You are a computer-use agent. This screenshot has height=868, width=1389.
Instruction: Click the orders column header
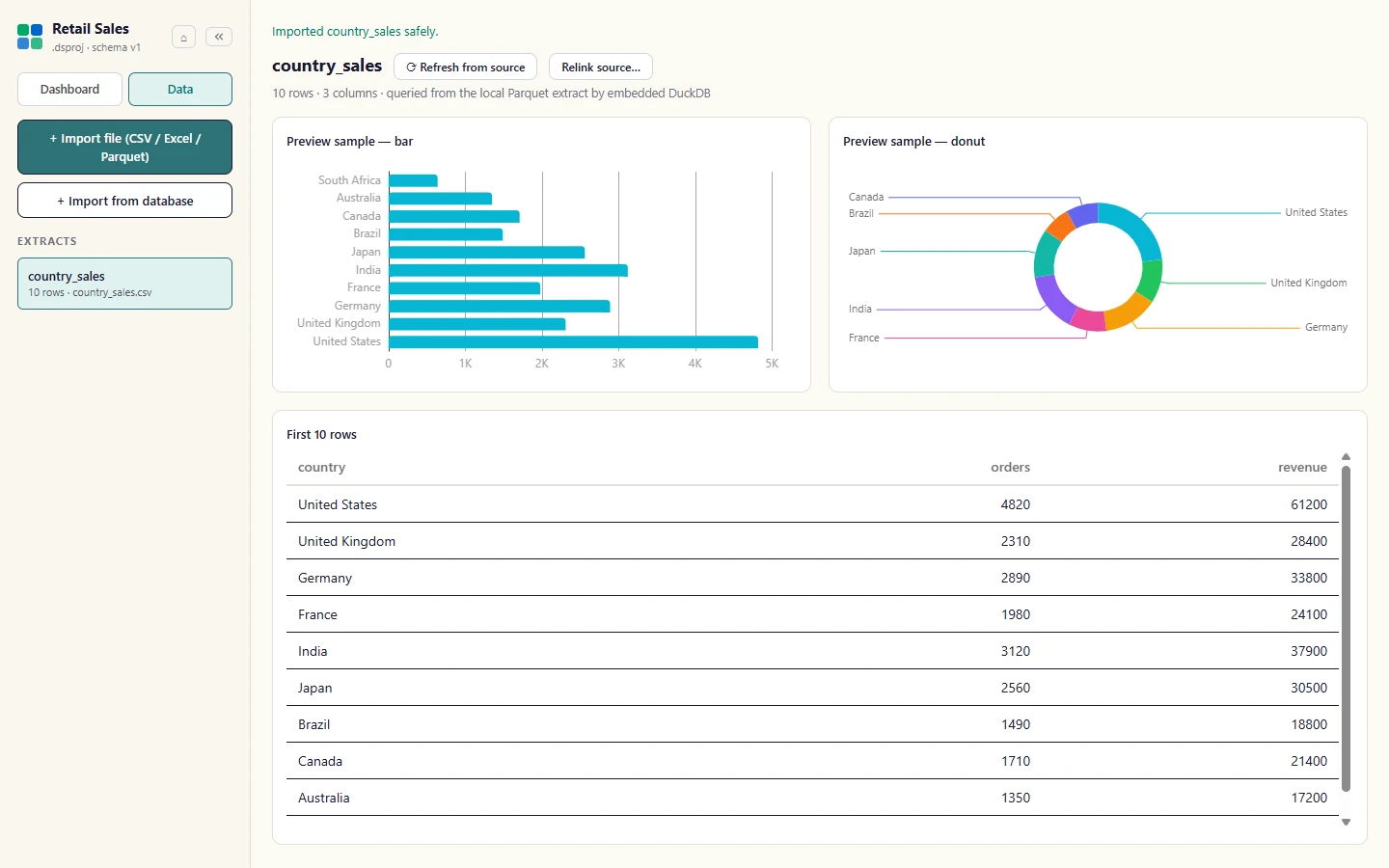pyautogui.click(x=1010, y=467)
